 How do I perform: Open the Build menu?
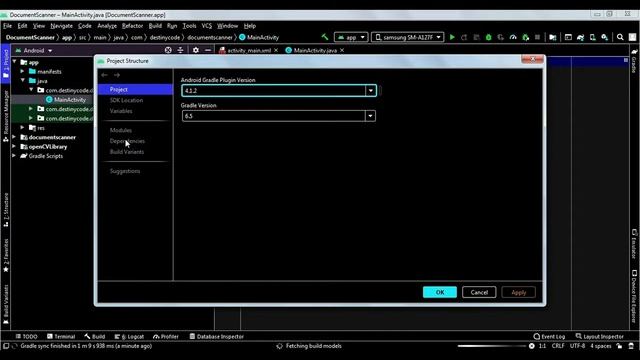pos(155,26)
